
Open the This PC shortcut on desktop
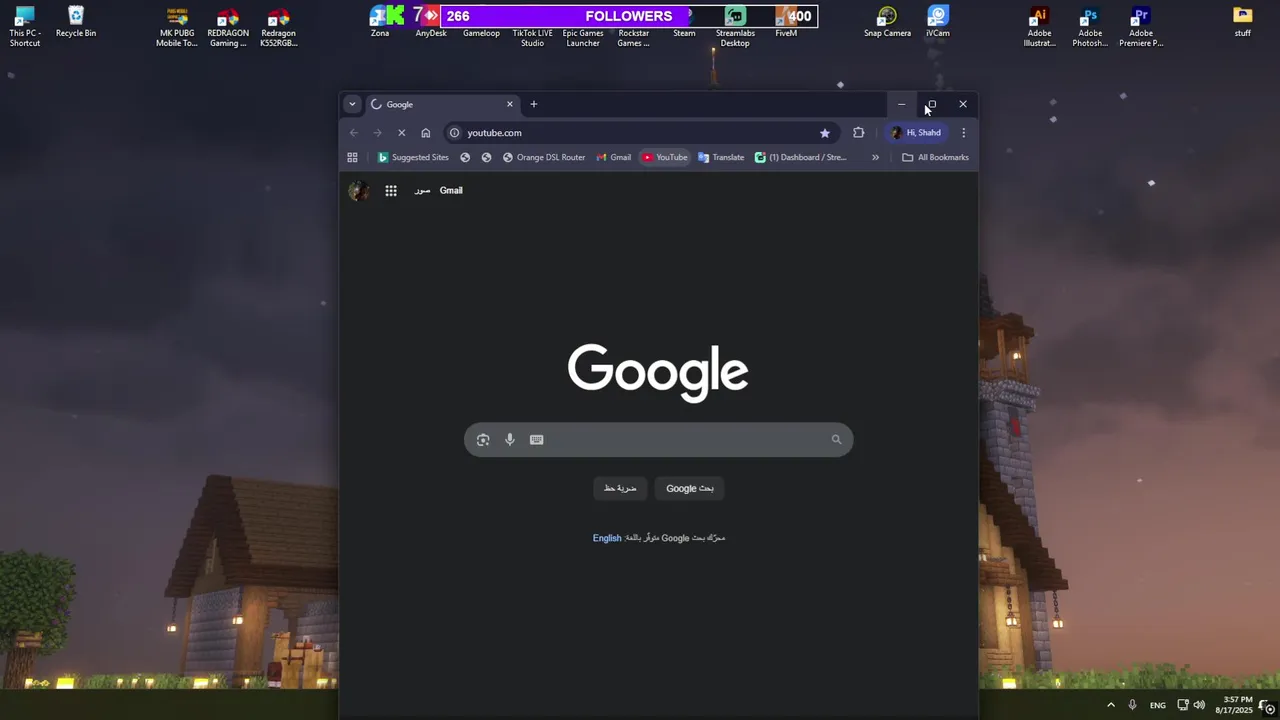pos(25,26)
